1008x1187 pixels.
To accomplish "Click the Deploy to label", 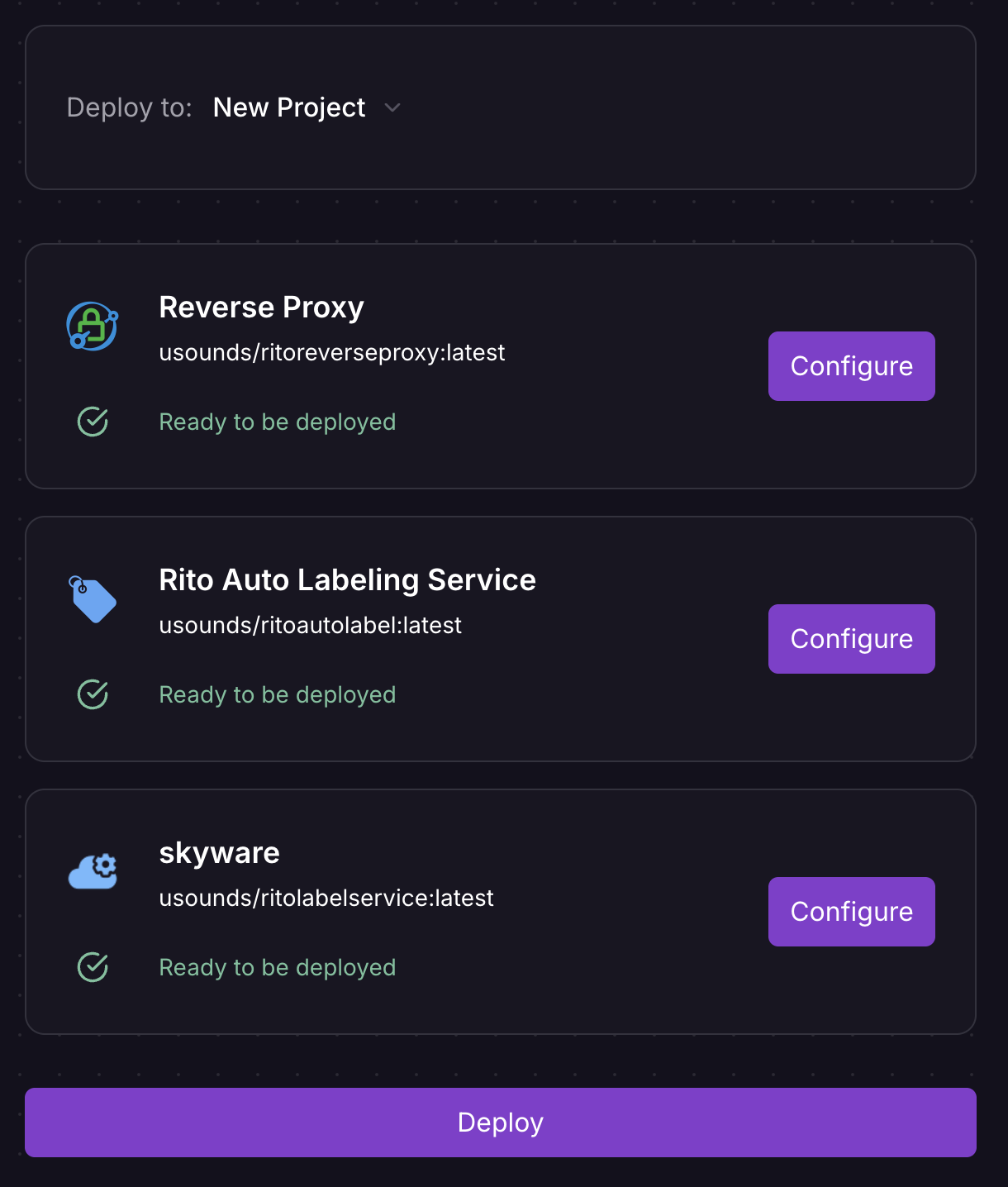I will (129, 108).
